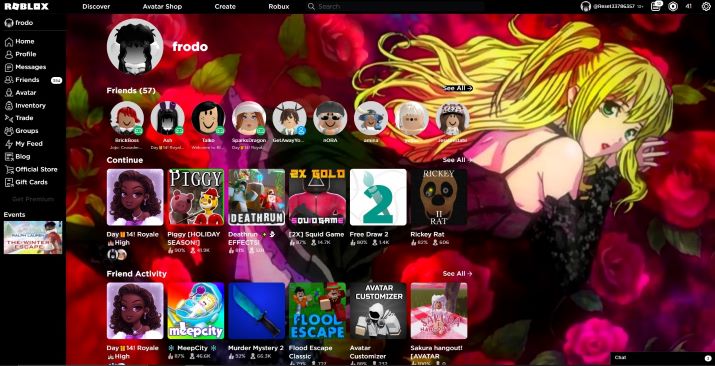
Task: Open Flood Escape Classic thumbnail
Action: click(317, 311)
